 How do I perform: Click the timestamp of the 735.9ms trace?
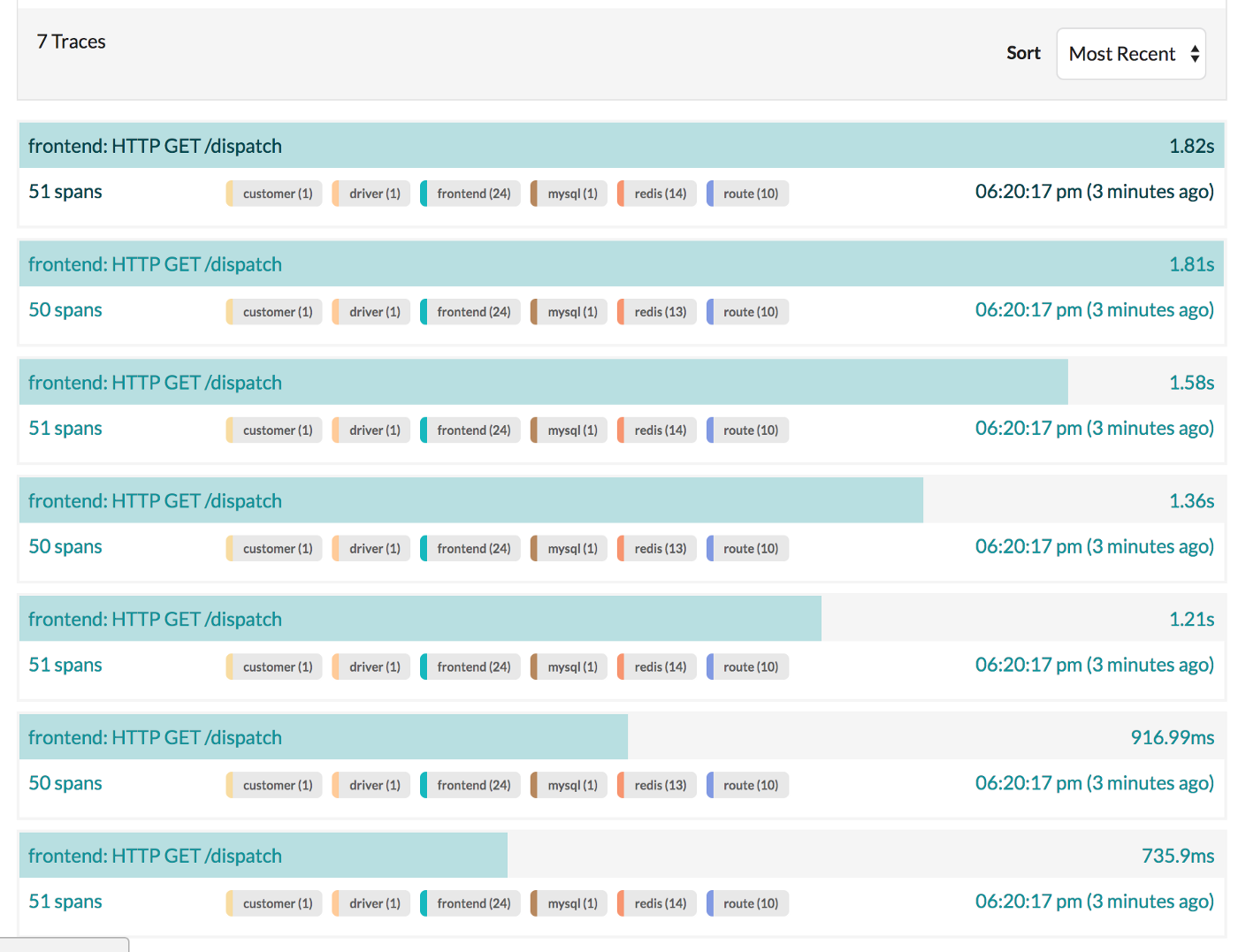click(1095, 902)
